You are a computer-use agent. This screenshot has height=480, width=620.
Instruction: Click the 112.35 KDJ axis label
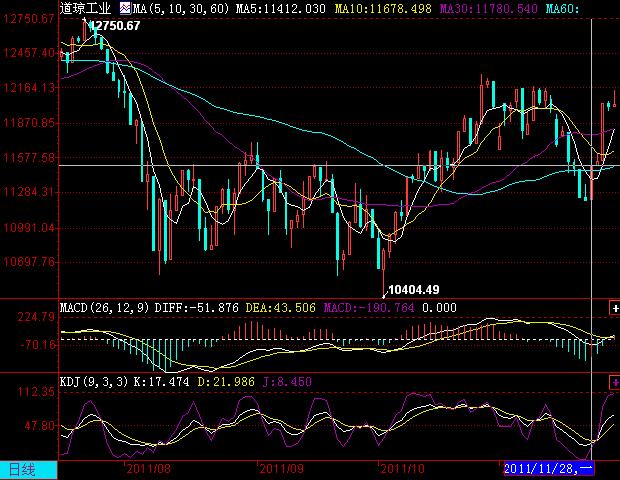coord(36,392)
